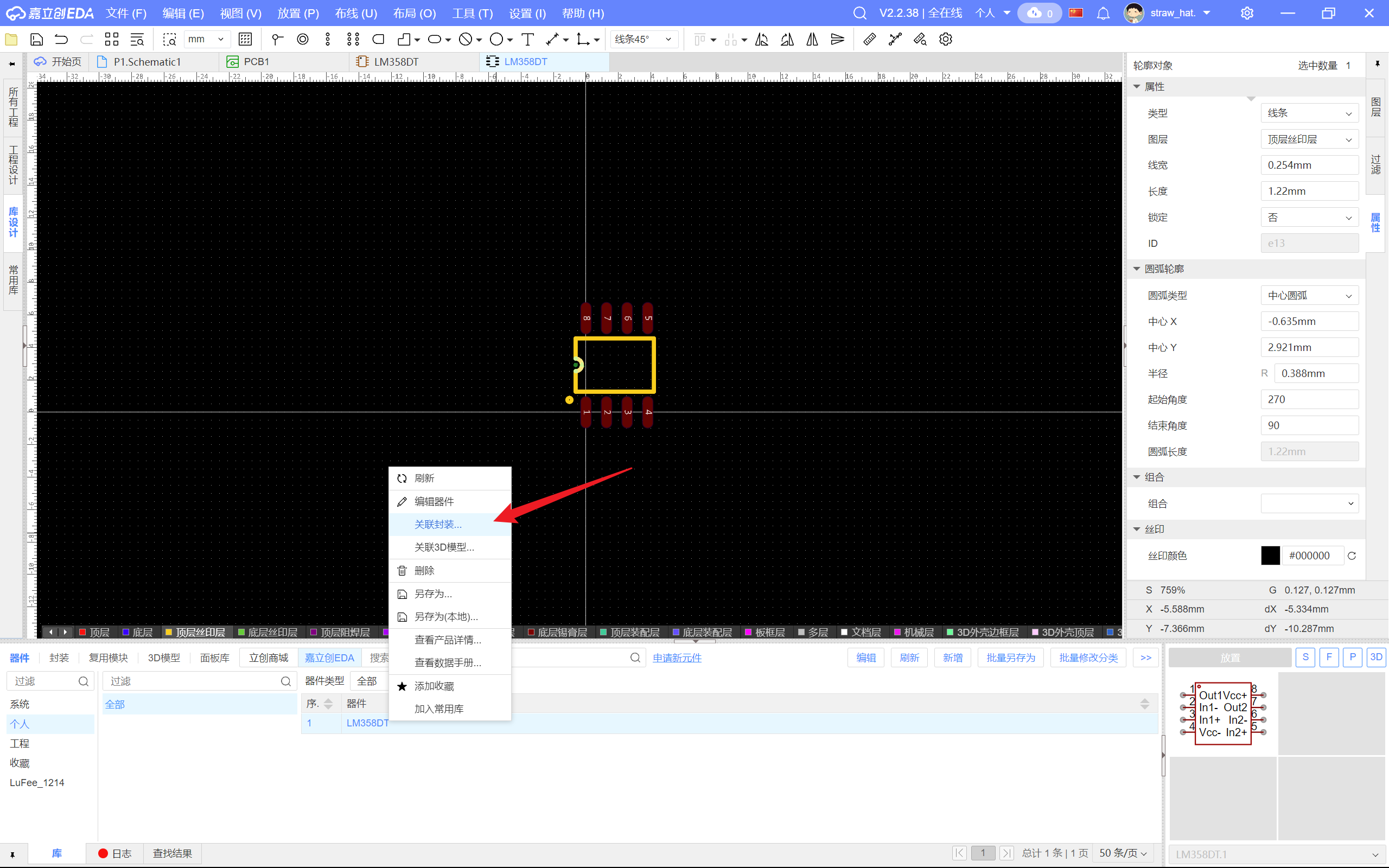Click the Undo arrow icon
Screen dimensions: 1389x868
tap(61, 39)
